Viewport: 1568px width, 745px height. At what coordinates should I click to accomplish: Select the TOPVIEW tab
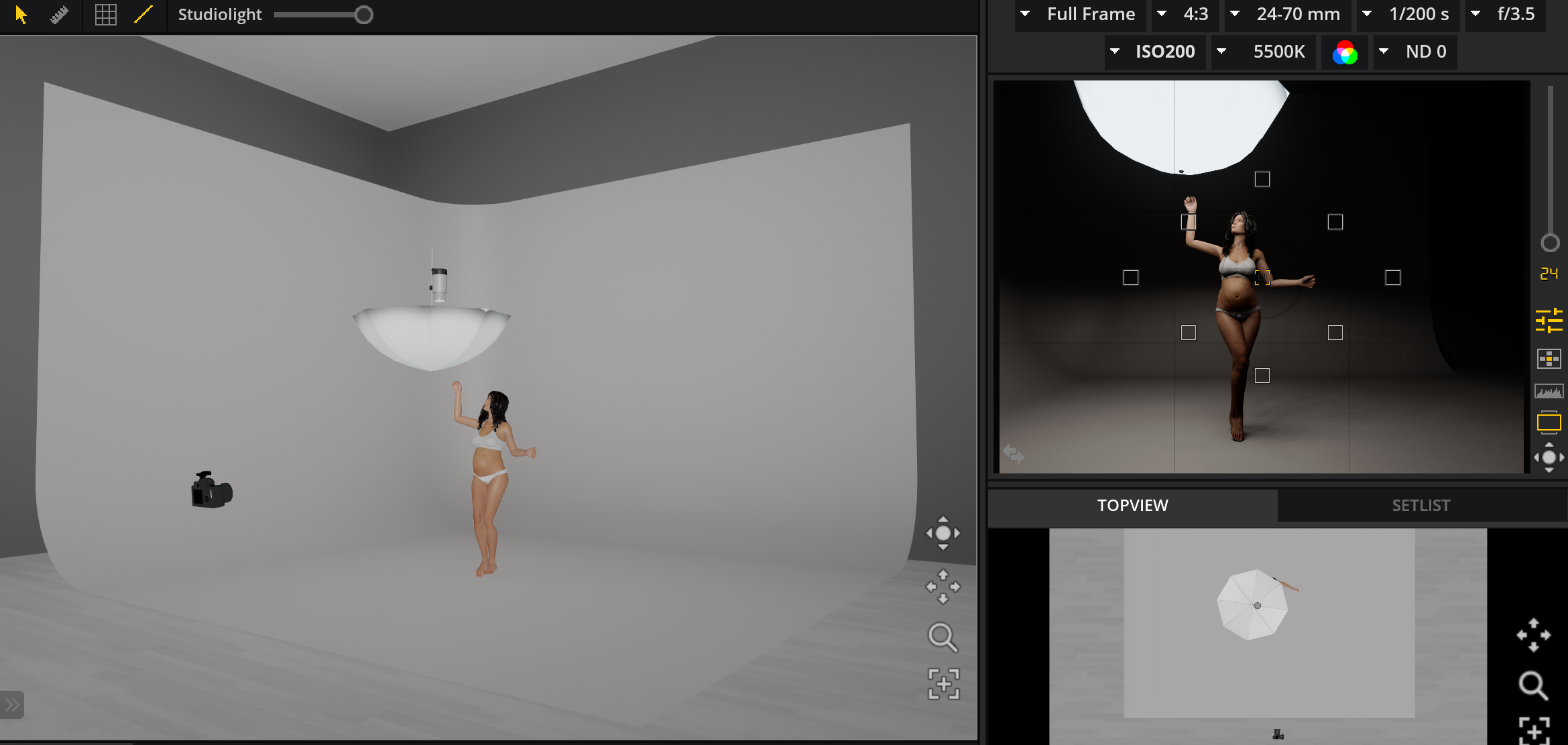[1132, 506]
